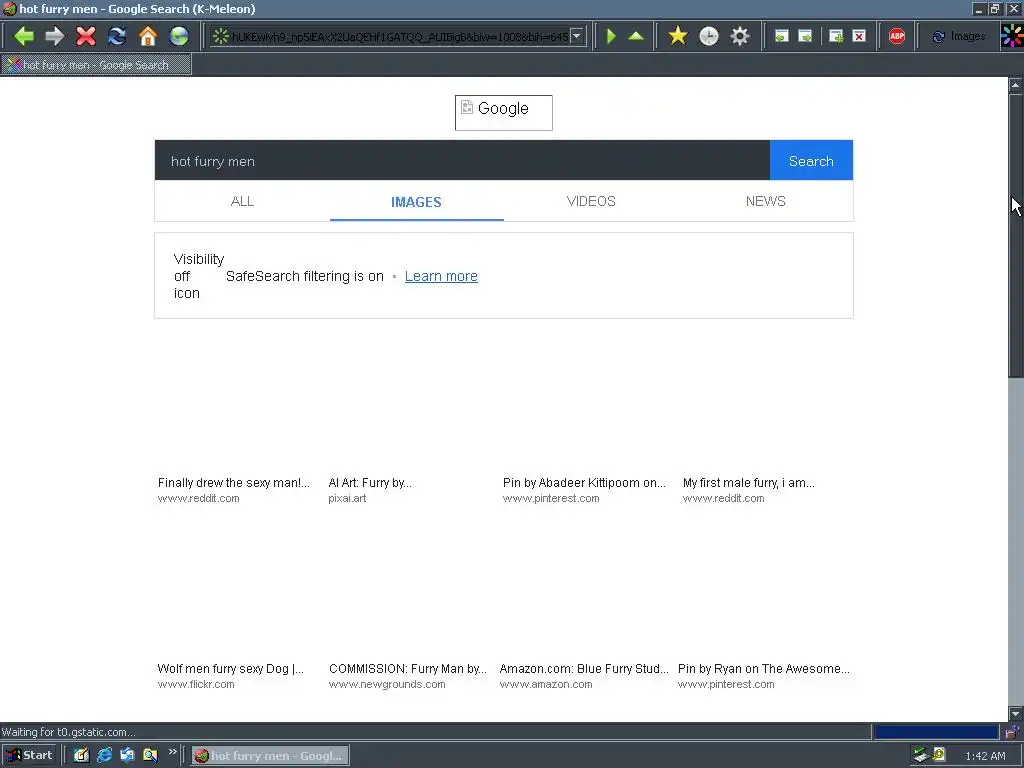Click 'SafeSearch filtering is on' text
This screenshot has width=1024, height=768.
tap(305, 276)
